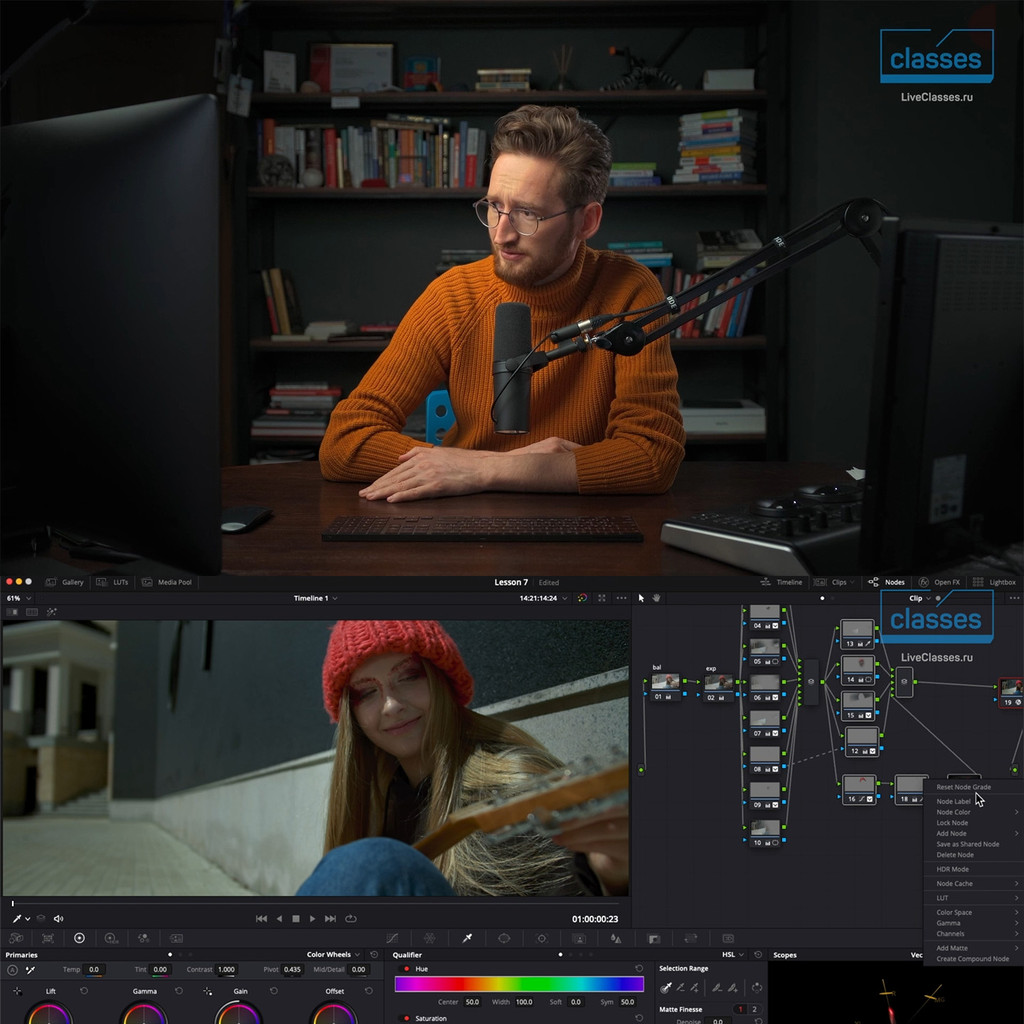The width and height of the screenshot is (1024, 1024).
Task: Open the Key palette
Action: coord(654,938)
